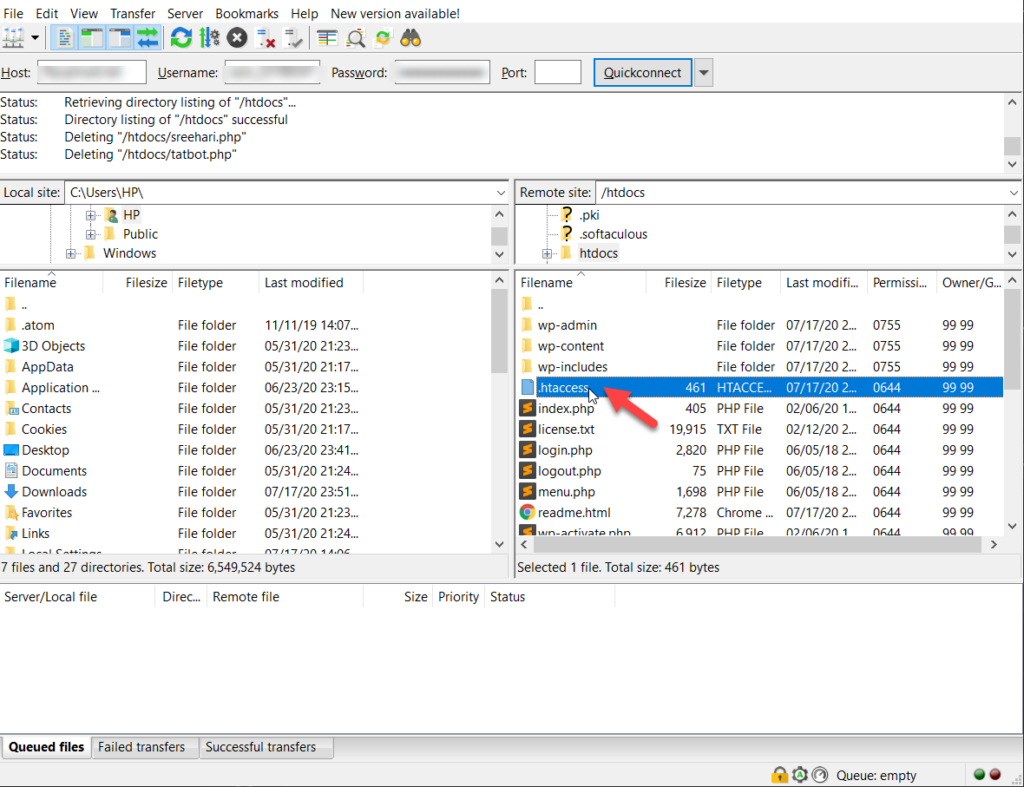The height and width of the screenshot is (787, 1024).
Task: Expand the htdocs folder in remote tree
Action: [x=547, y=253]
